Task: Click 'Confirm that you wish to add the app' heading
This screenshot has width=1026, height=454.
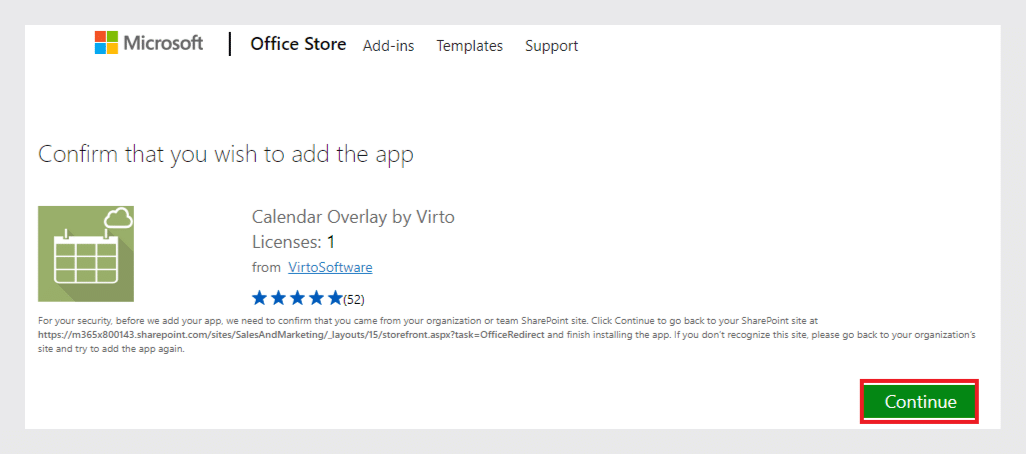Action: click(226, 154)
